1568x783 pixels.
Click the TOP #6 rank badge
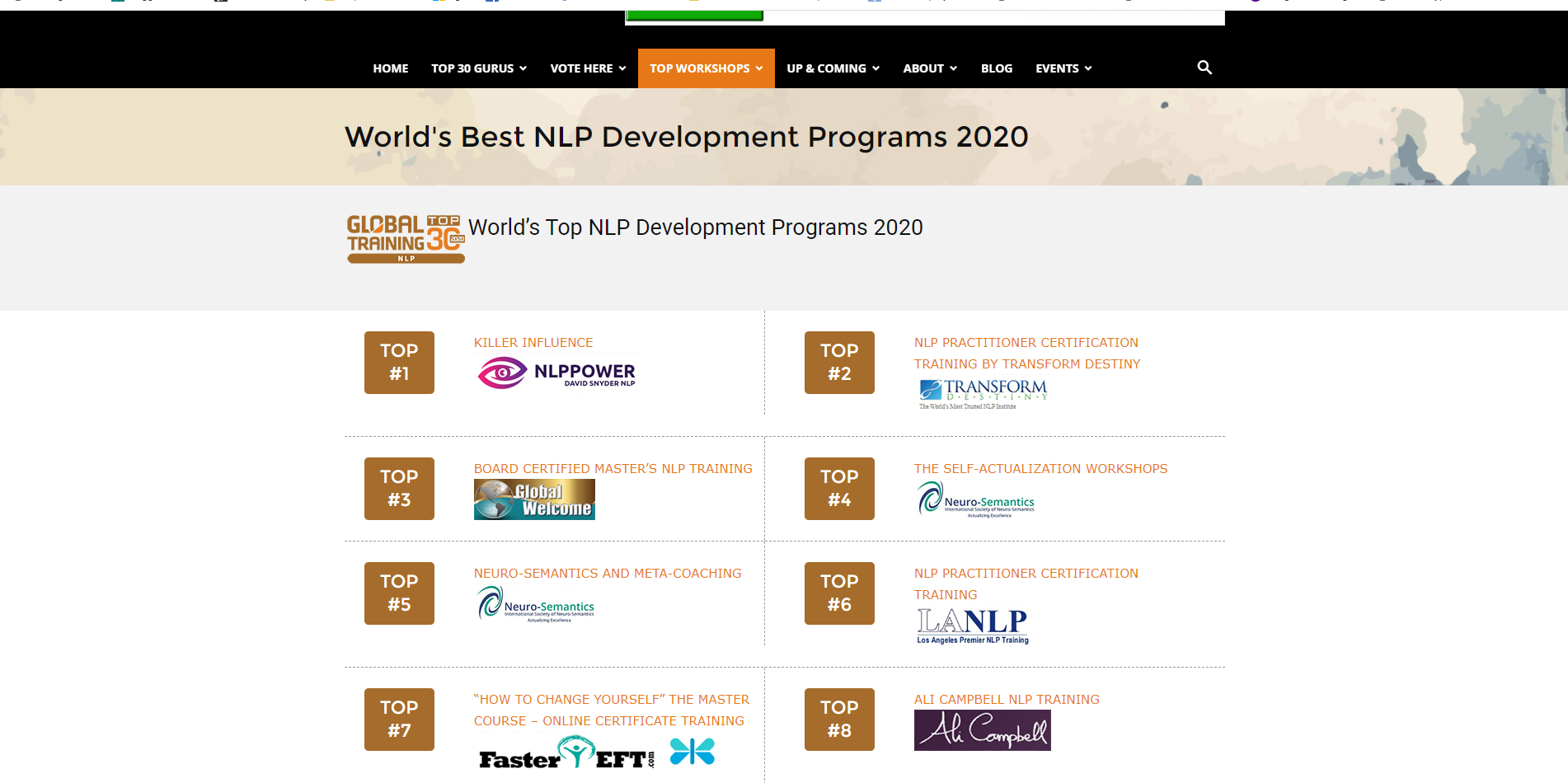(839, 593)
